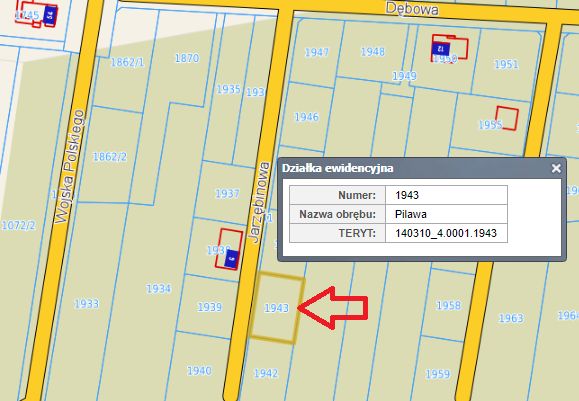Click parcel label 1862/2
The image size is (579, 401).
[x=110, y=157]
